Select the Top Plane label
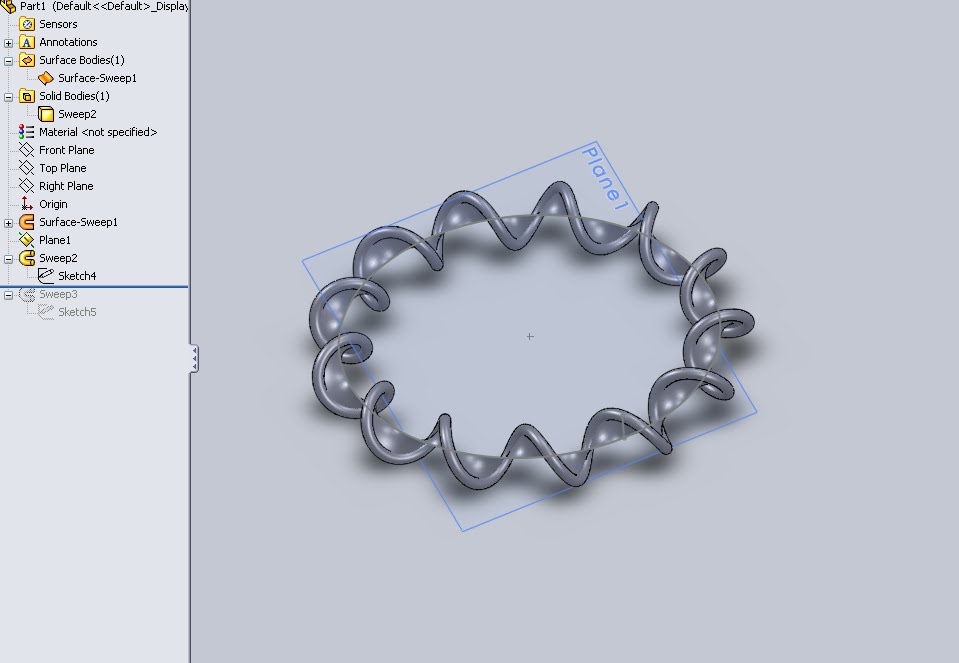Screen dimensions: 959x663 point(62,168)
